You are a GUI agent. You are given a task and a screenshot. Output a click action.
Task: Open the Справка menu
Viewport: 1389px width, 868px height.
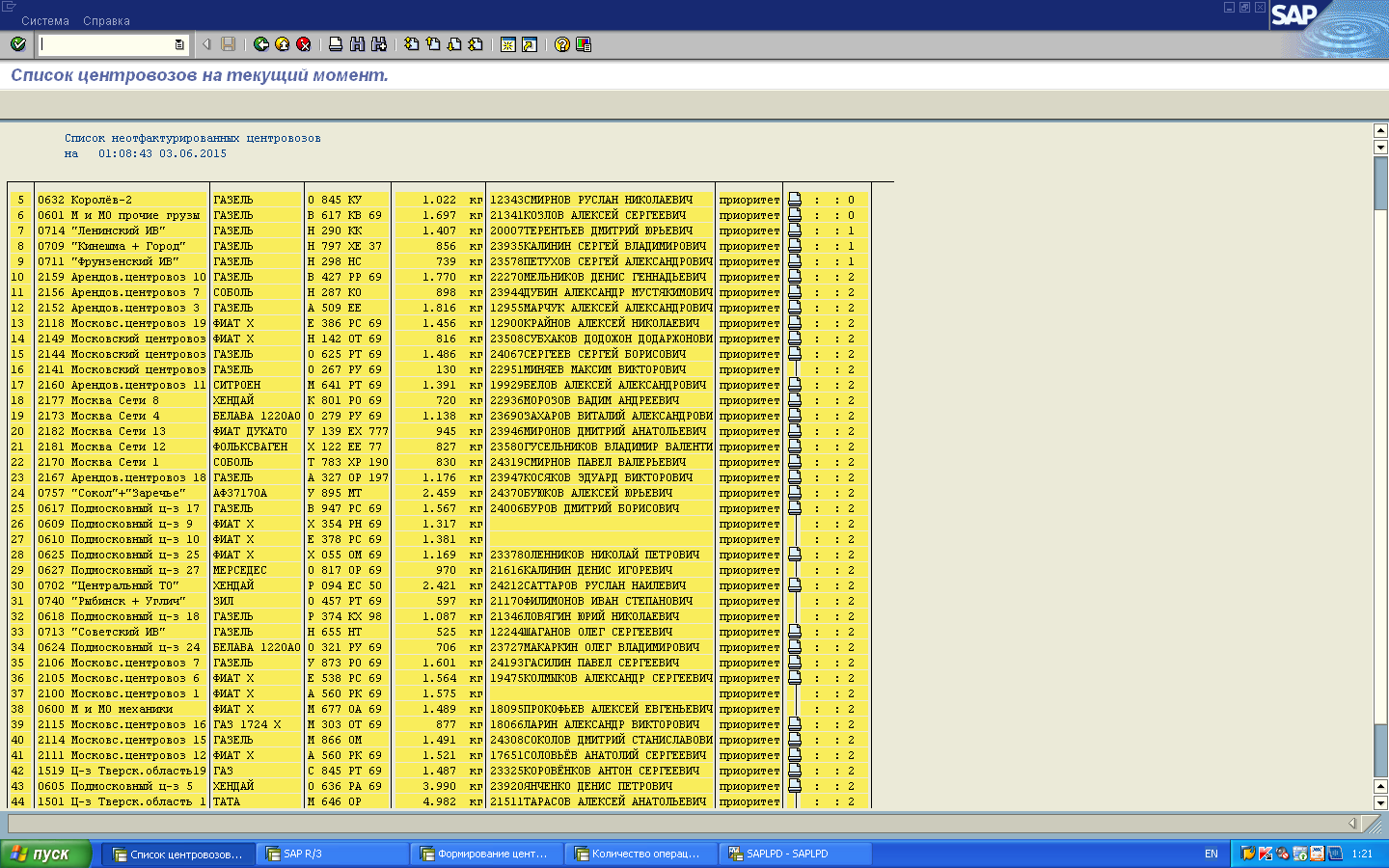(x=106, y=21)
